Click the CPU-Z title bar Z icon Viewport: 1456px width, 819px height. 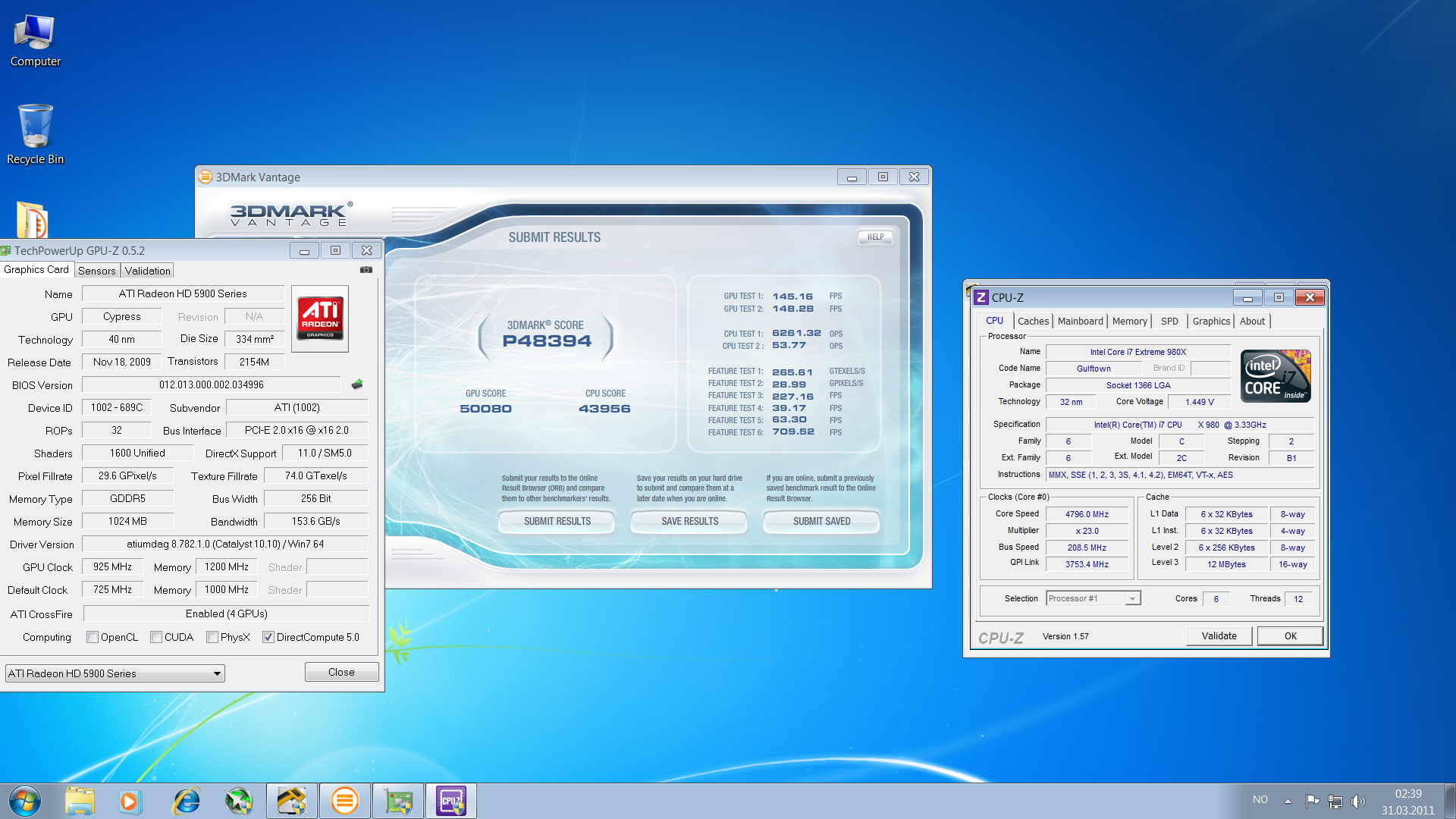[x=981, y=297]
